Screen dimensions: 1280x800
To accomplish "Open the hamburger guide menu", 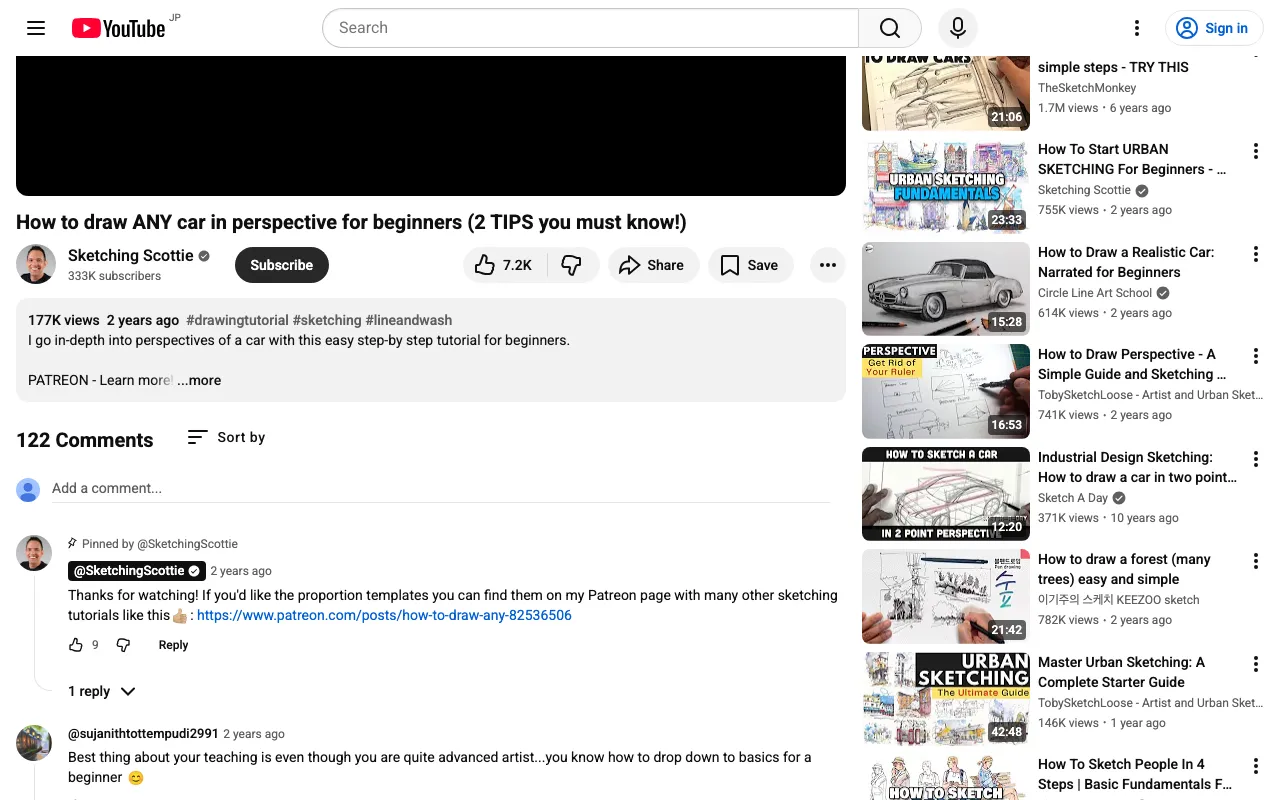I will coord(36,28).
